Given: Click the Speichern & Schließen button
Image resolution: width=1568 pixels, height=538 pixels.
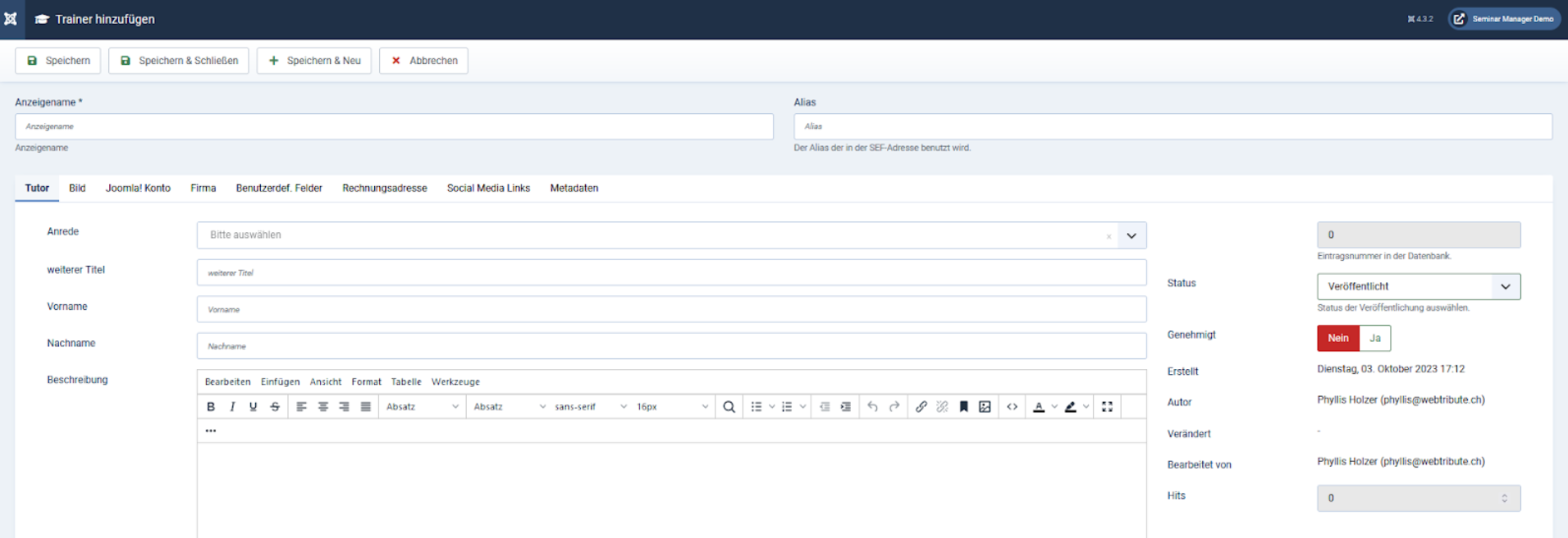Looking at the screenshot, I should 179,61.
